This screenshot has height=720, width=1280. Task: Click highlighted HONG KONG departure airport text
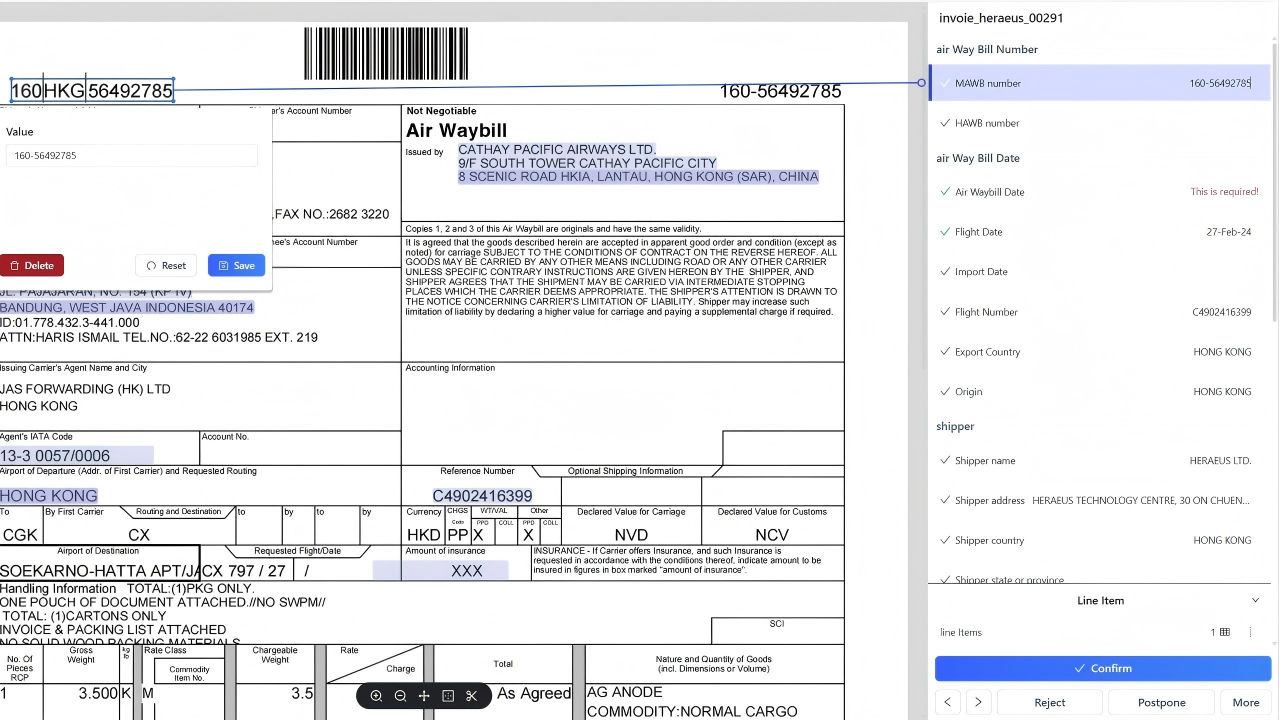point(49,496)
